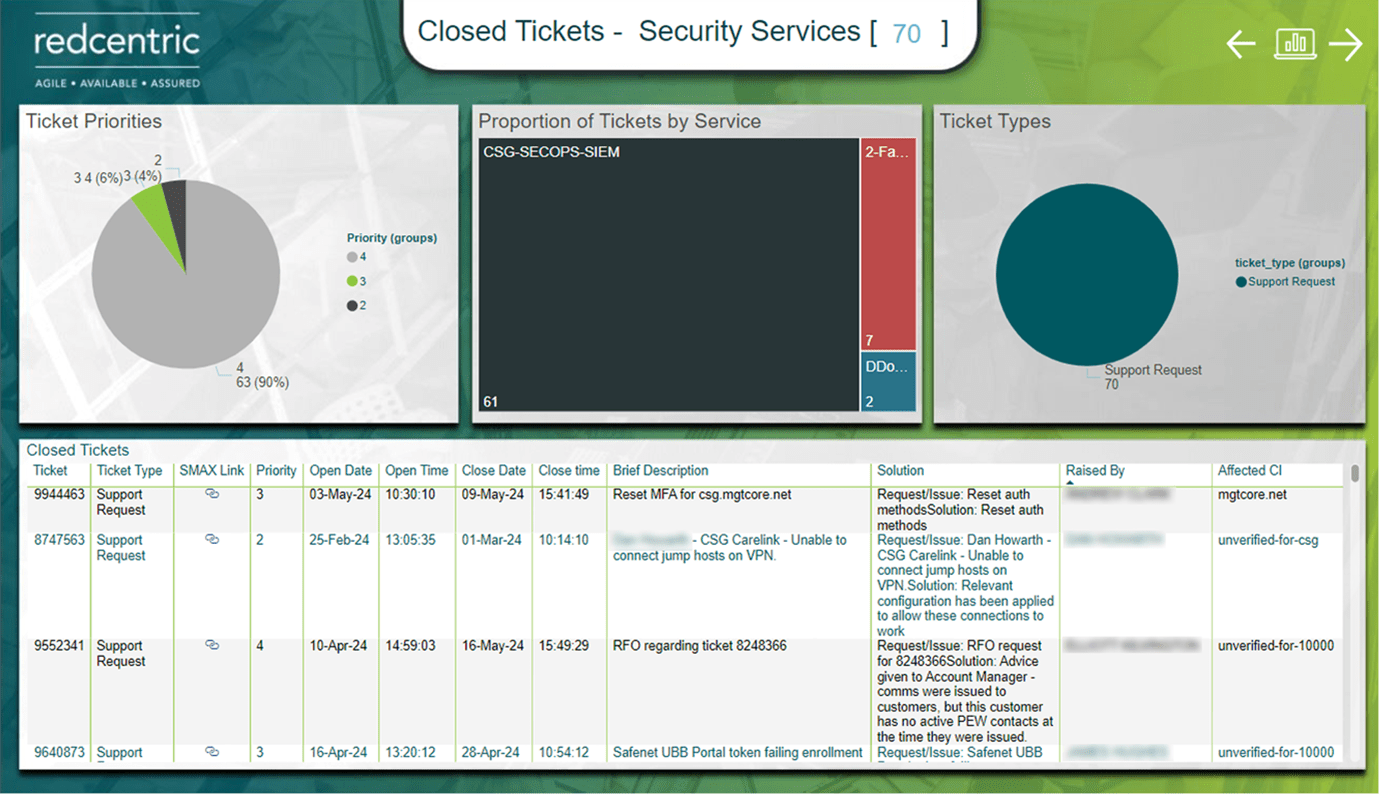Select priority 3 legend marker
Screen dimensions: 1379x794
pyautogui.click(x=352, y=281)
